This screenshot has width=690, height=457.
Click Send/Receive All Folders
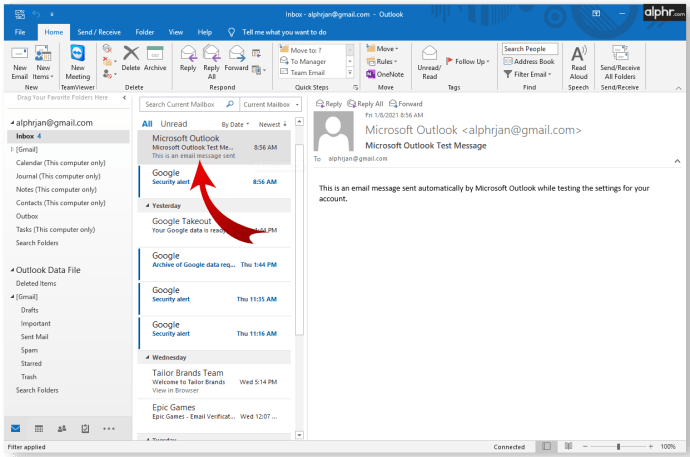coord(620,62)
